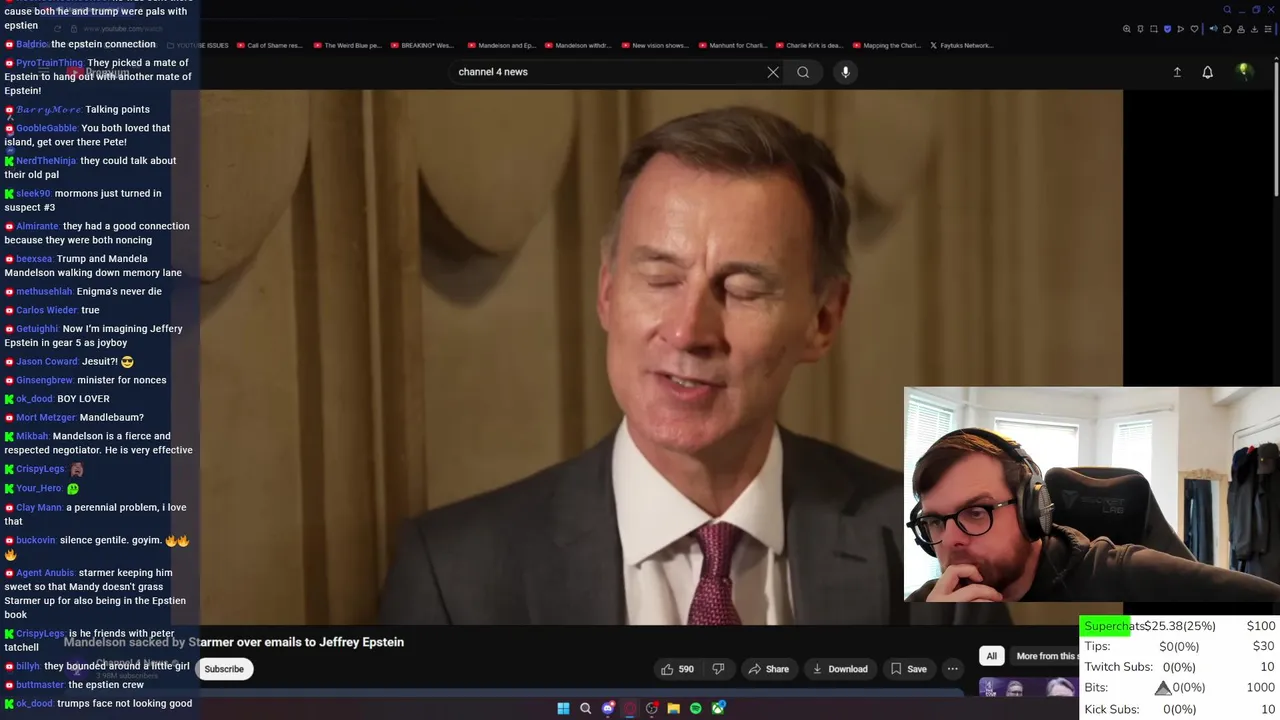Viewport: 1280px width, 720px height.
Task: Take a snapshot with the browser crop icon
Action: pos(1154,29)
